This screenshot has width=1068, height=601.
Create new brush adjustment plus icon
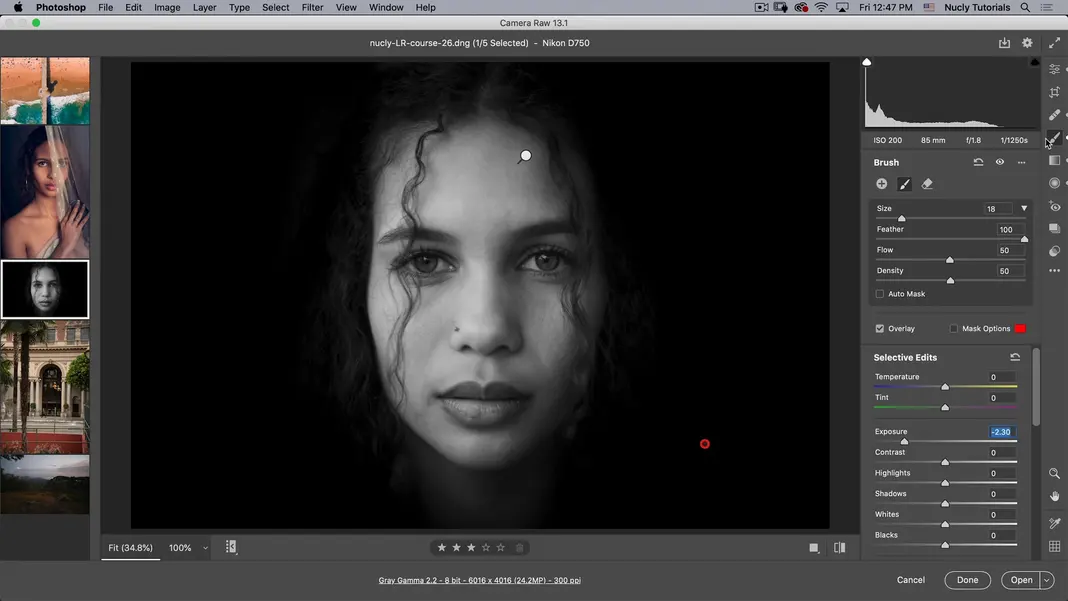(x=881, y=184)
